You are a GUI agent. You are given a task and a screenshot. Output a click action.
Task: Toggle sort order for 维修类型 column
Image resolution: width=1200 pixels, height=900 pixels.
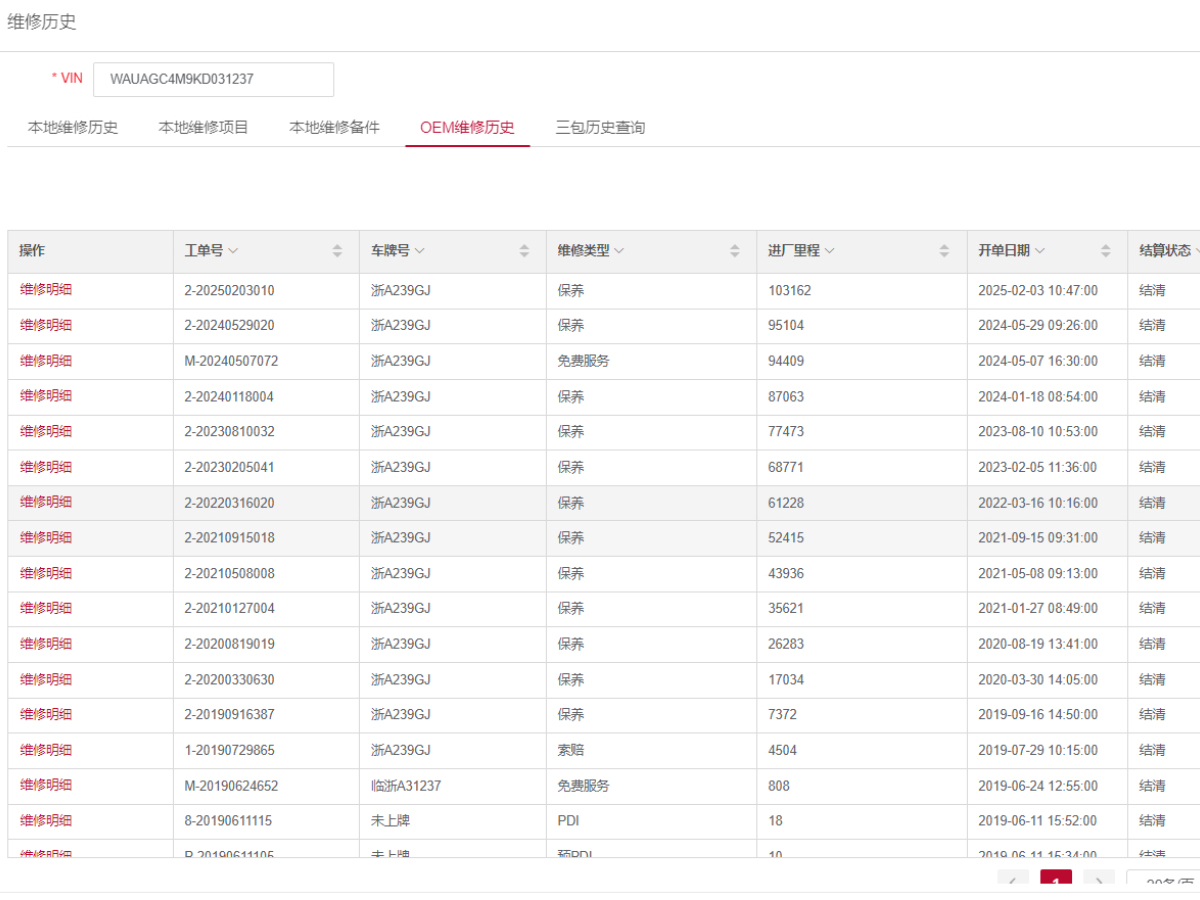coord(735,251)
